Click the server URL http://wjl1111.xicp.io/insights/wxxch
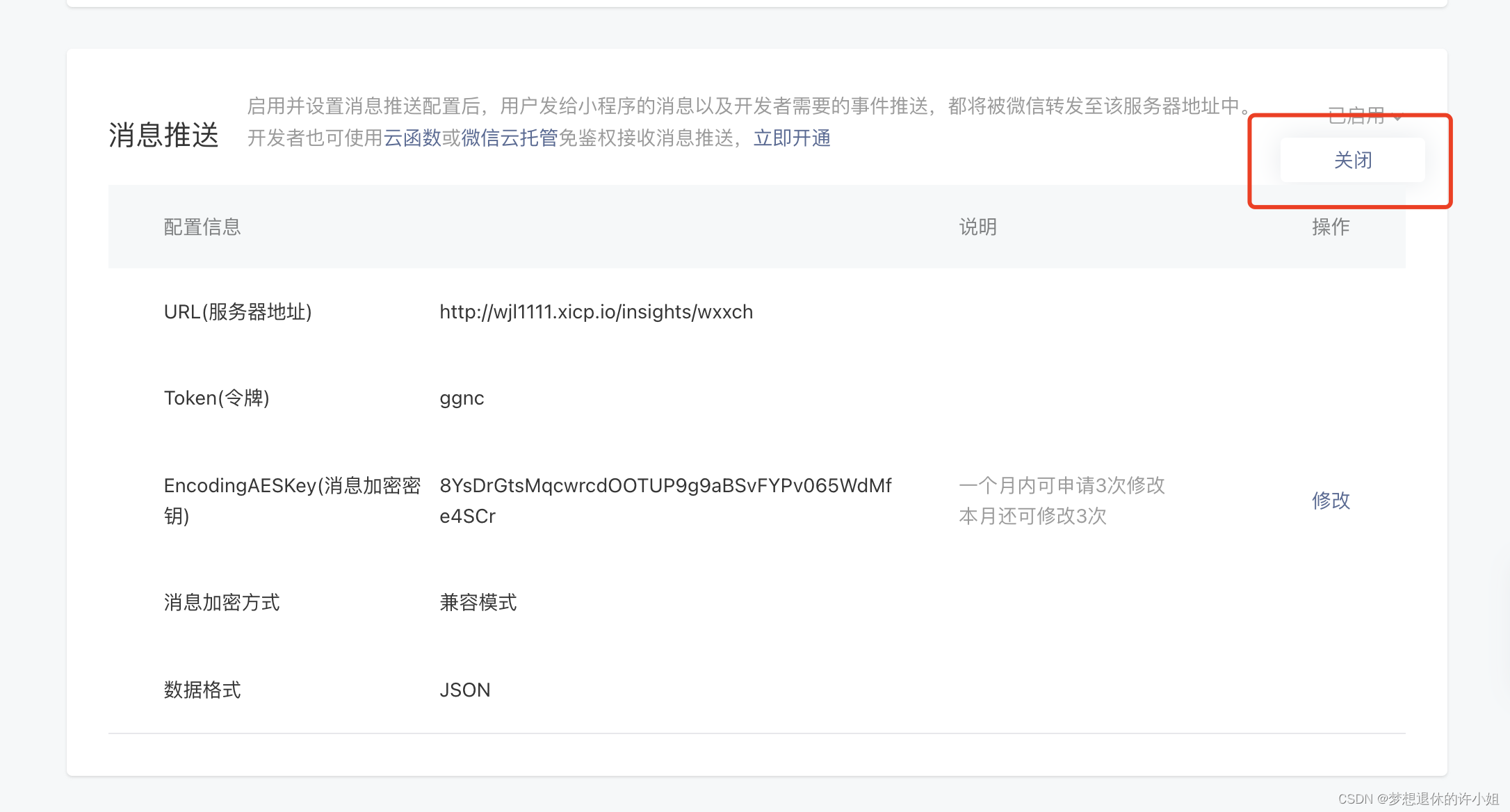The image size is (1510, 812). point(596,312)
